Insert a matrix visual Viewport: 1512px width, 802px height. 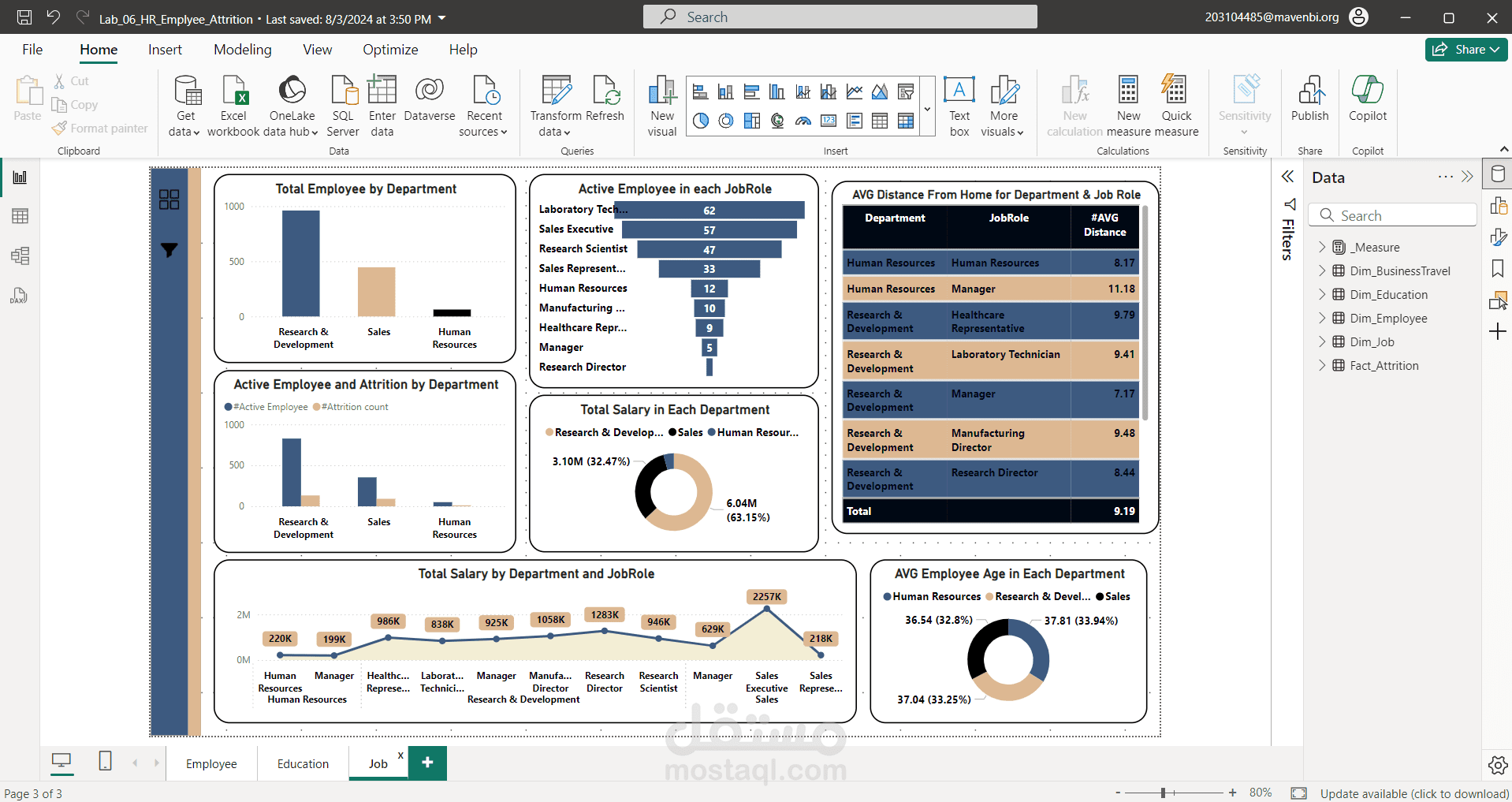[x=906, y=121]
